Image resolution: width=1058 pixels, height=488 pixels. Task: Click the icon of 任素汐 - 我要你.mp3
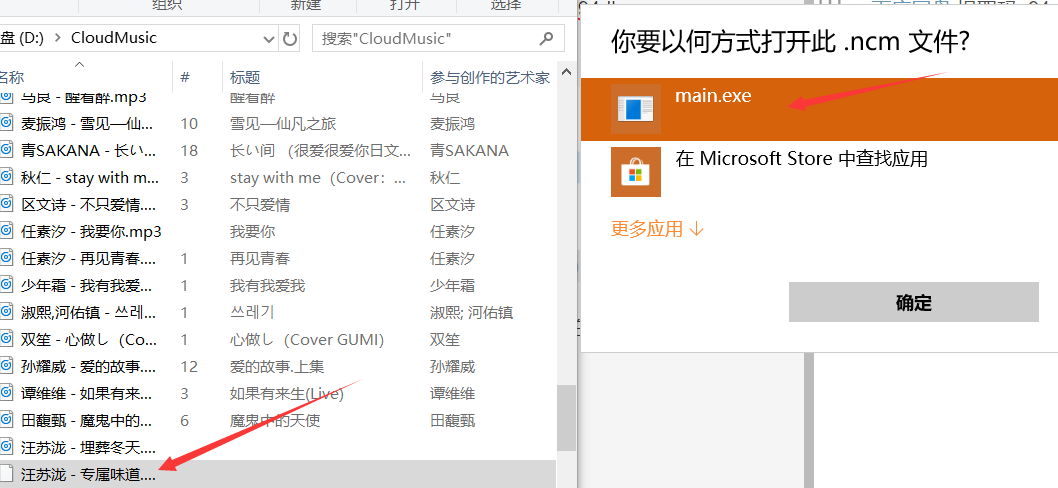point(6,232)
